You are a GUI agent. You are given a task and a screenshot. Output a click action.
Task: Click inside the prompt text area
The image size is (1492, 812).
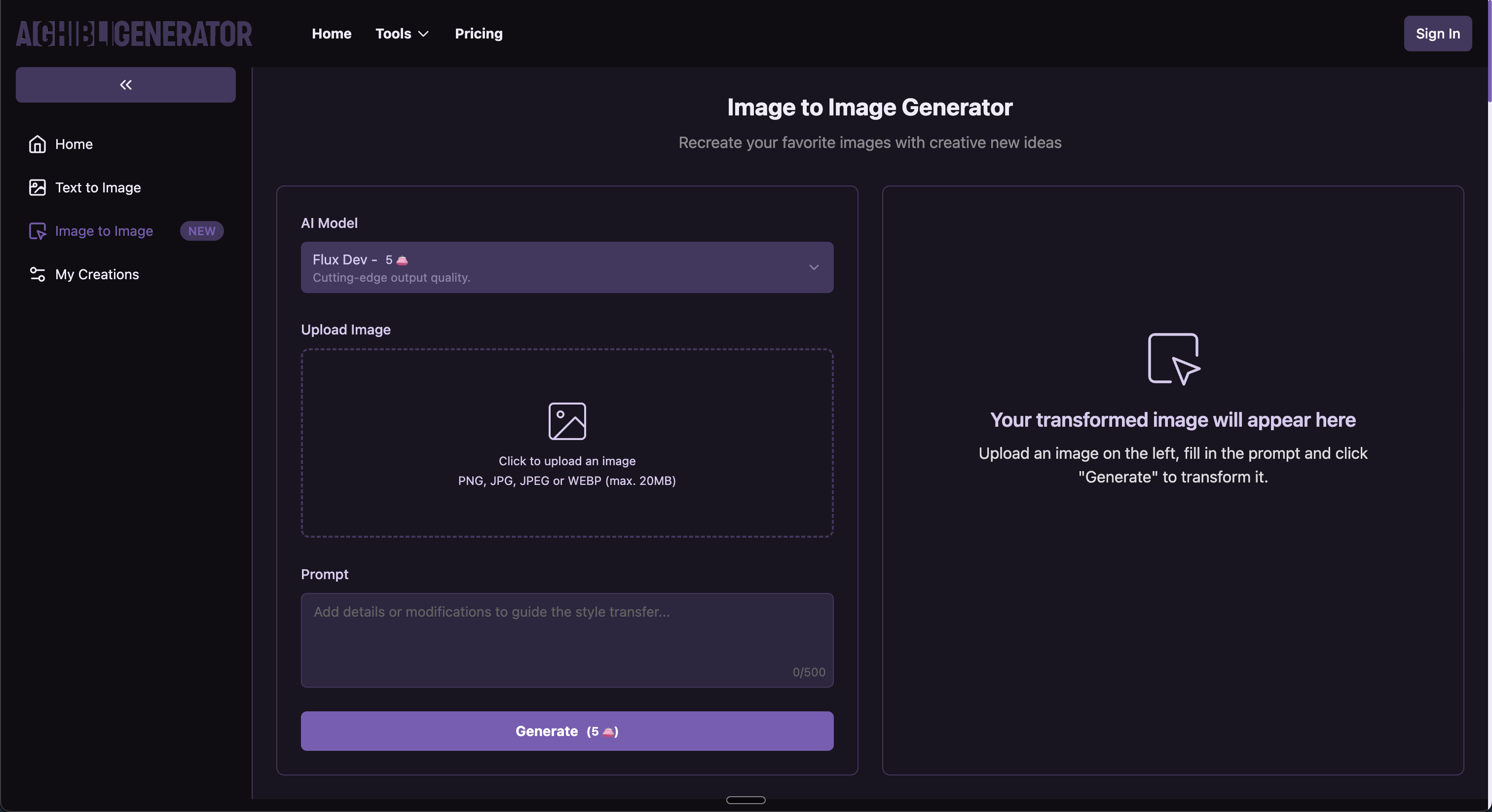(x=566, y=640)
